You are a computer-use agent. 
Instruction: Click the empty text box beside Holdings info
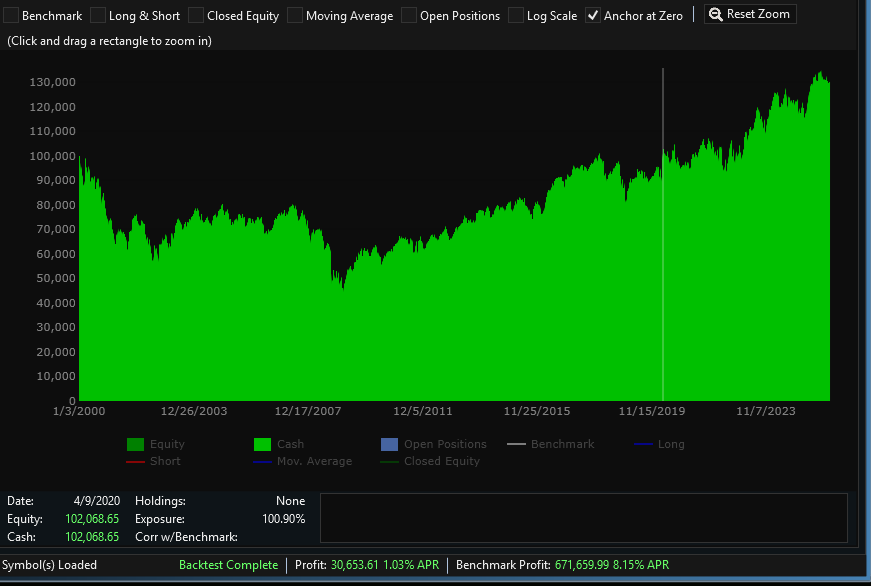pos(583,518)
